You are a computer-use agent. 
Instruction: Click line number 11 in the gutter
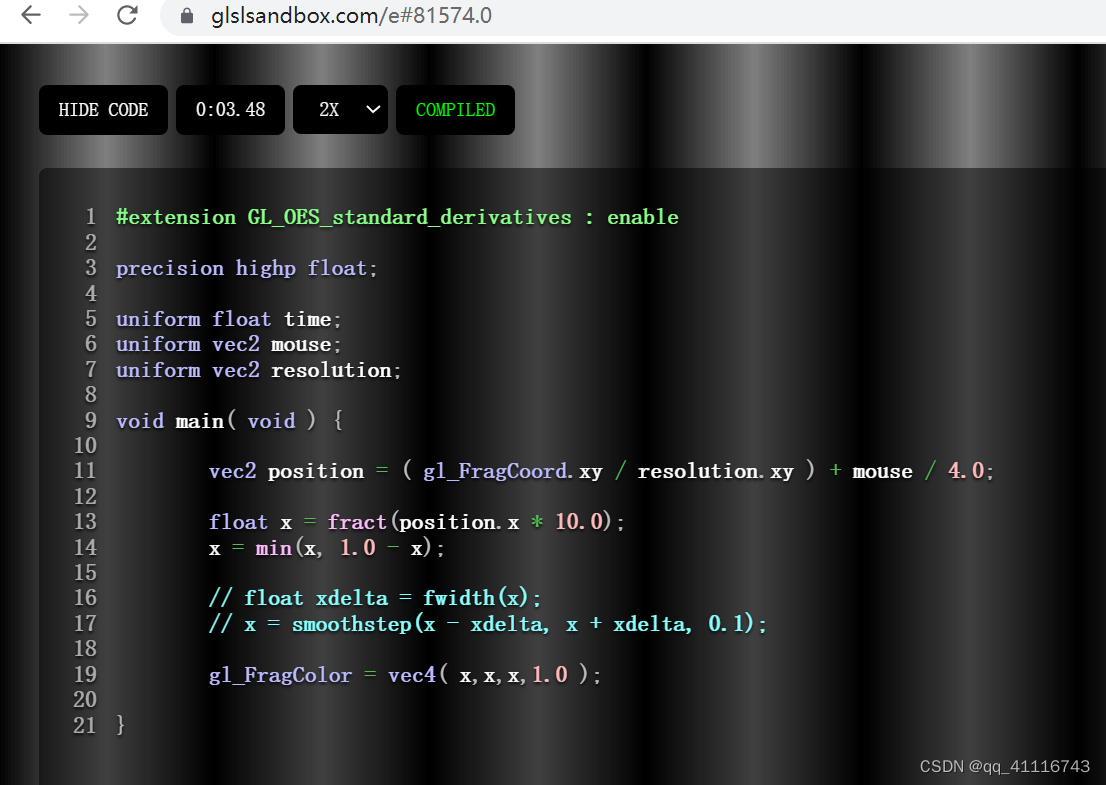click(85, 470)
